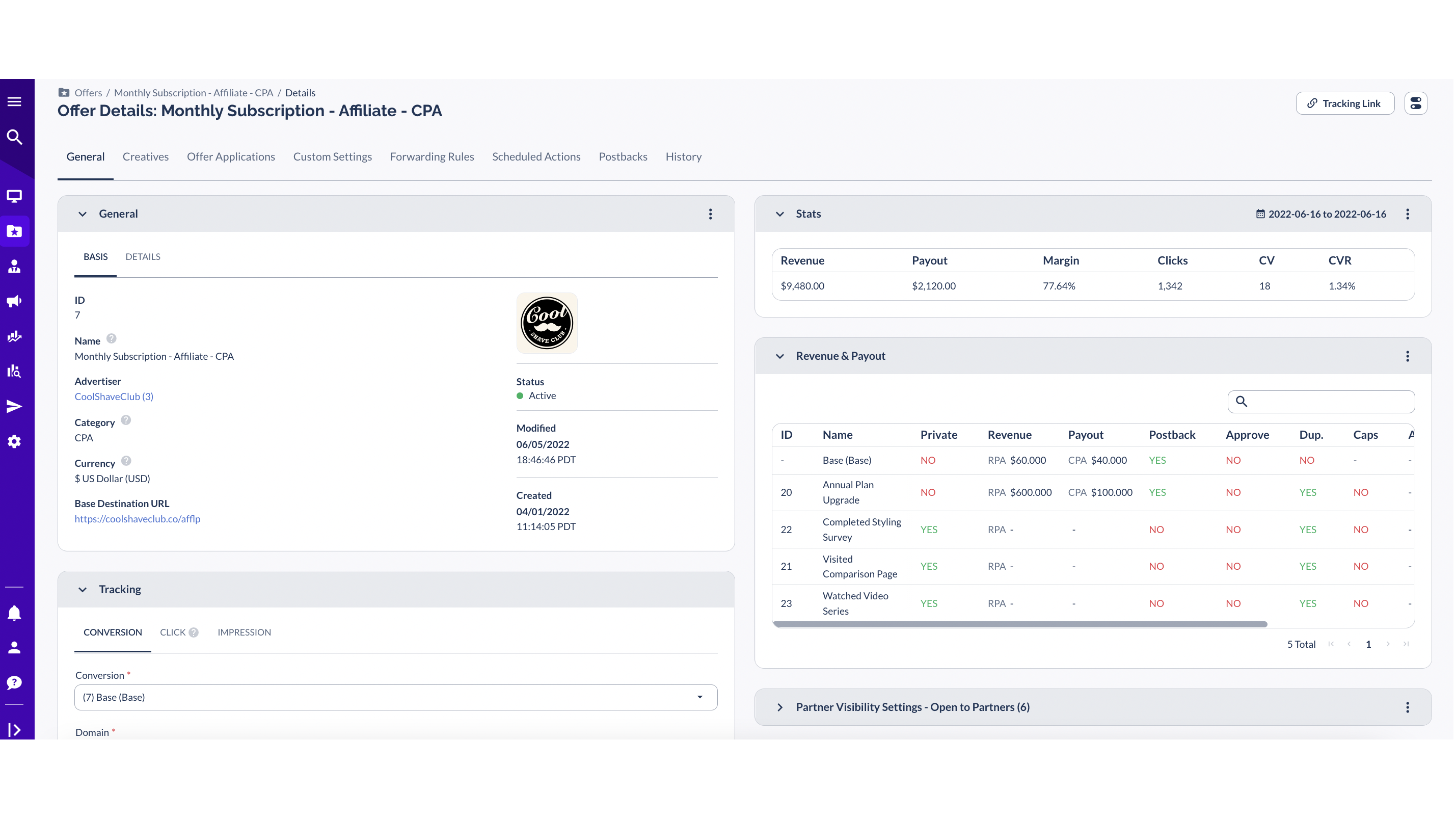The width and height of the screenshot is (1456, 819).
Task: Open Offers via the starred folder icon in sidebar
Action: (x=14, y=231)
